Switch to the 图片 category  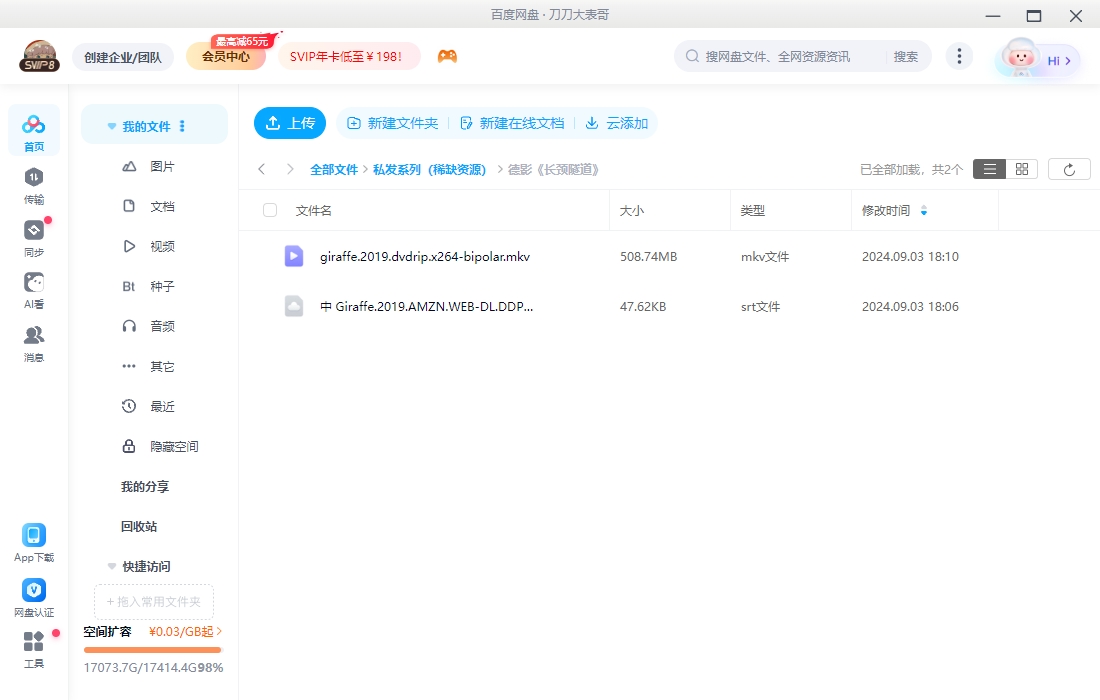click(163, 166)
